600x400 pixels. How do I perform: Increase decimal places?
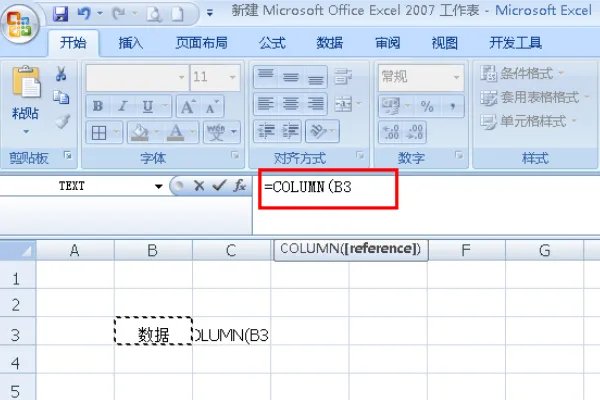pos(390,132)
